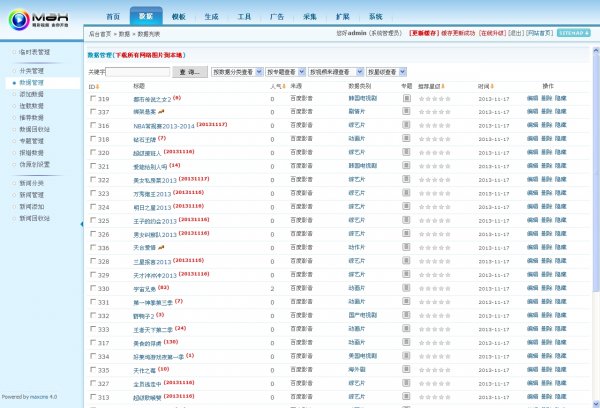Open the 模板 top tab

[179, 16]
